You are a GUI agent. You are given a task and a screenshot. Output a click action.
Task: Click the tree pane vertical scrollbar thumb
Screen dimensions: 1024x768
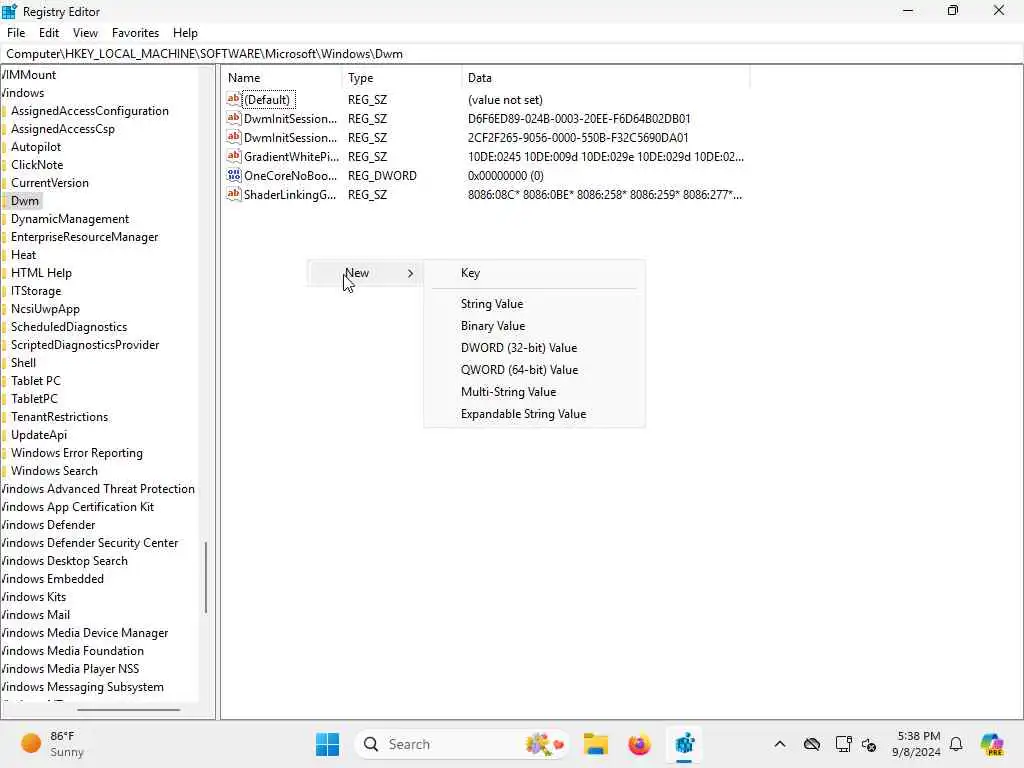click(x=206, y=577)
